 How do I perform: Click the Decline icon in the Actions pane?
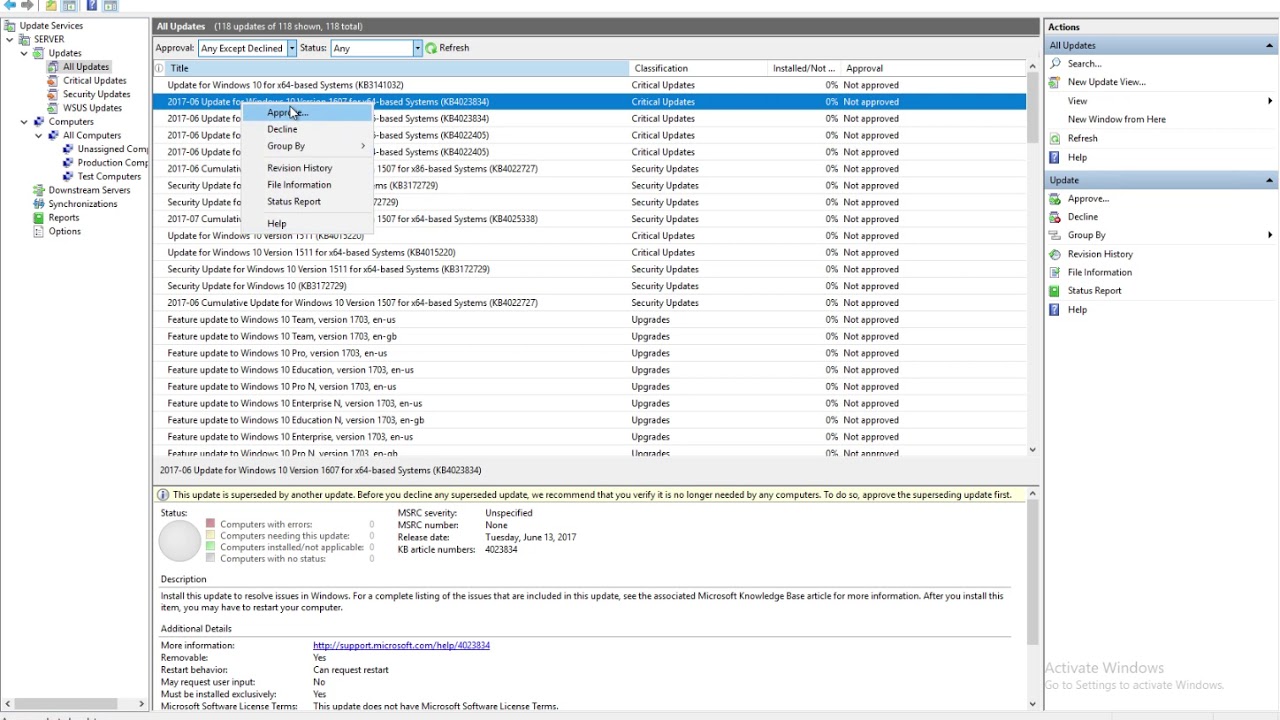pos(1055,216)
